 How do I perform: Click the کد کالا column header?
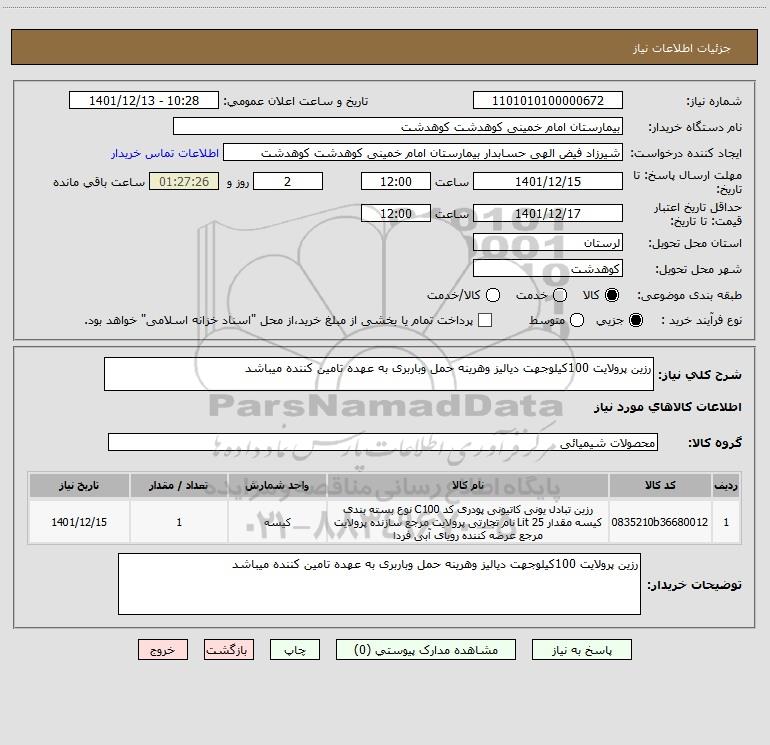point(660,485)
